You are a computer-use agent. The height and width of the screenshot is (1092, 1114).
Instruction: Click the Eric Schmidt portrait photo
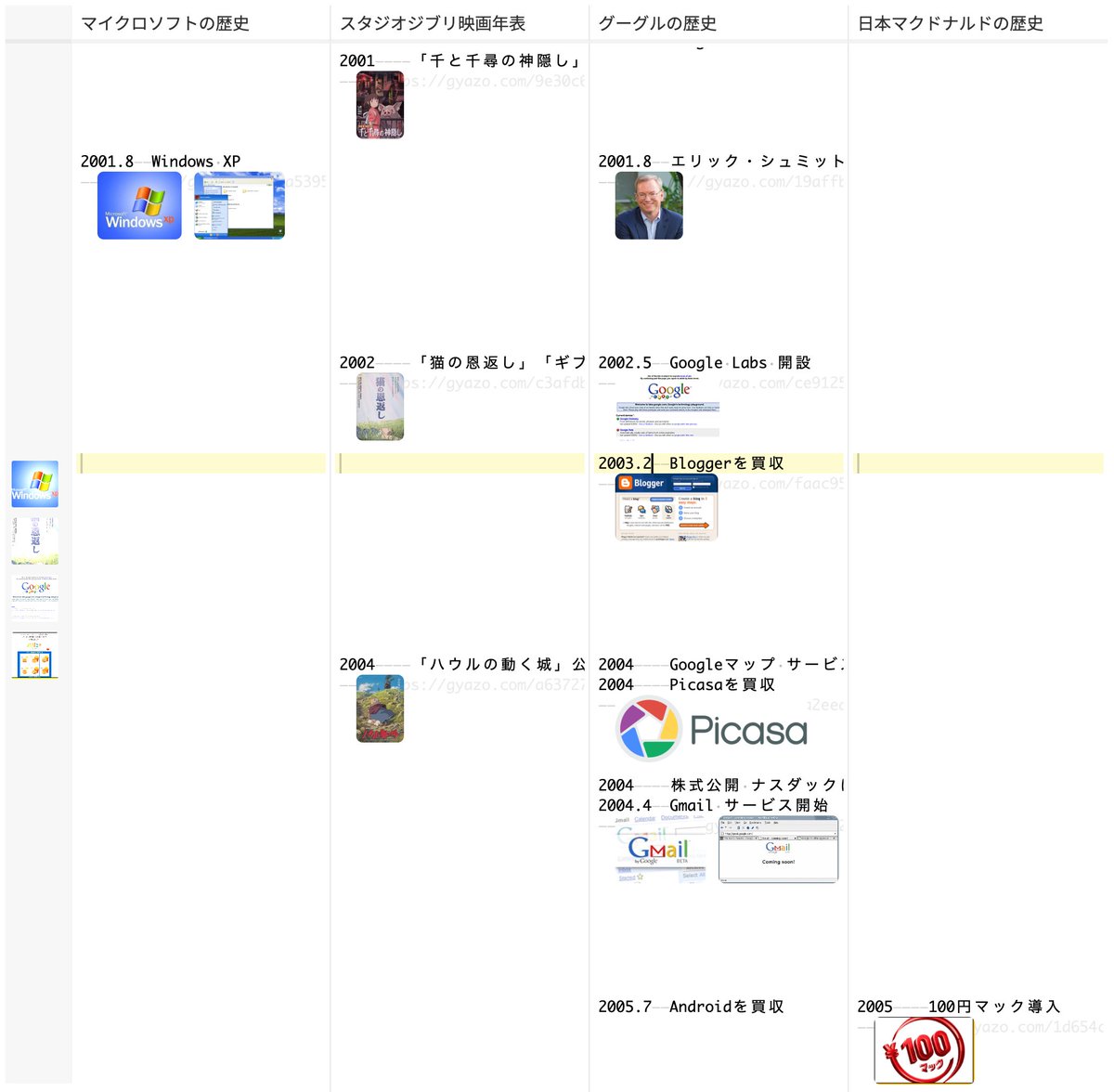click(649, 205)
